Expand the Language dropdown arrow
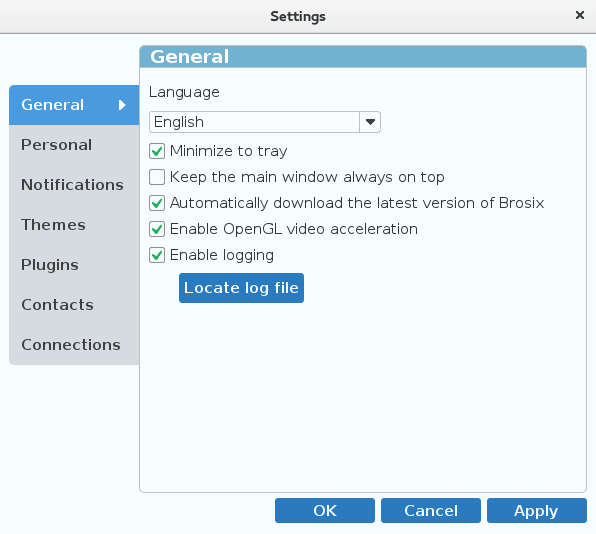 pos(370,122)
